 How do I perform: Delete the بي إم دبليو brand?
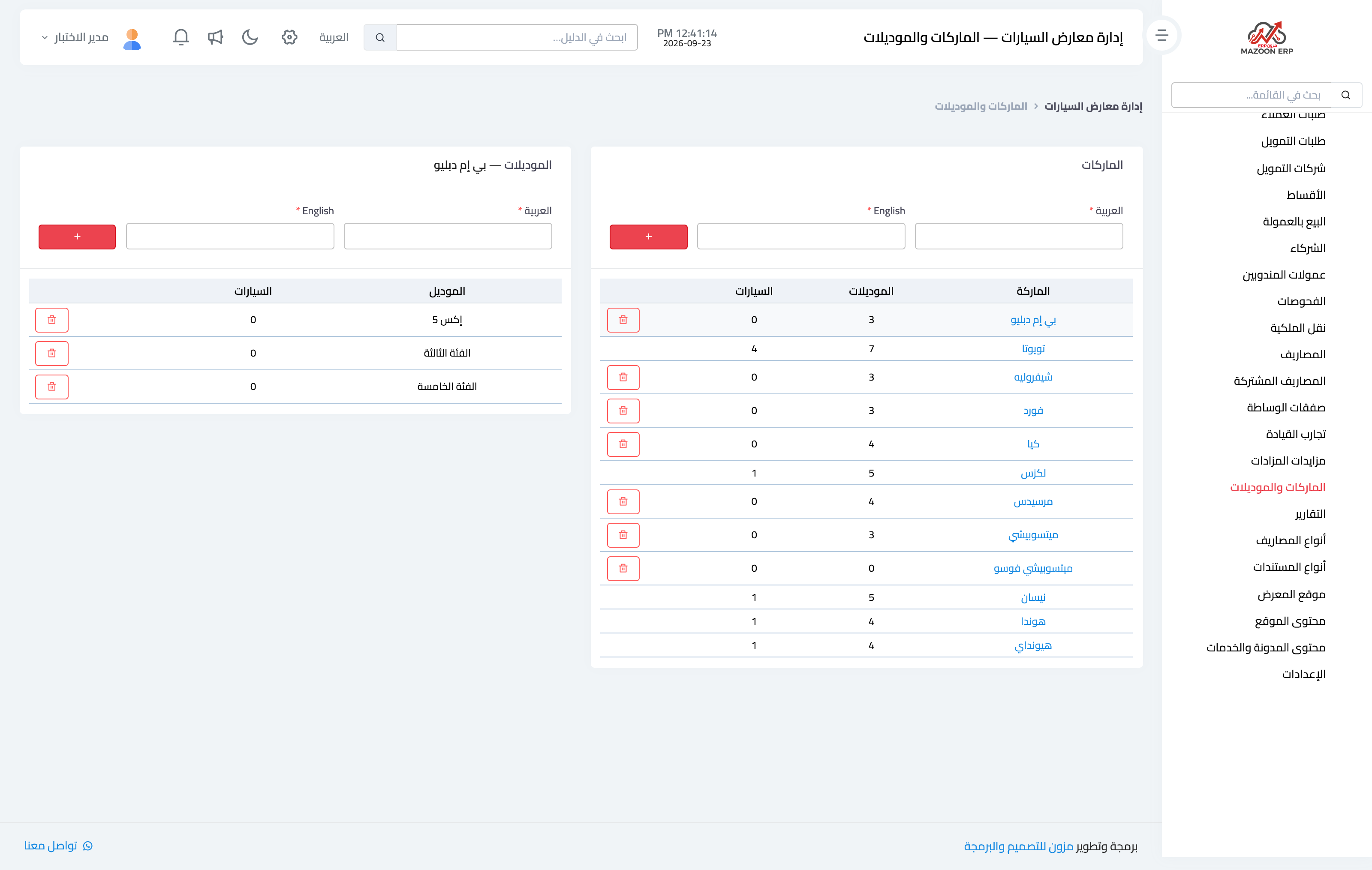623,320
